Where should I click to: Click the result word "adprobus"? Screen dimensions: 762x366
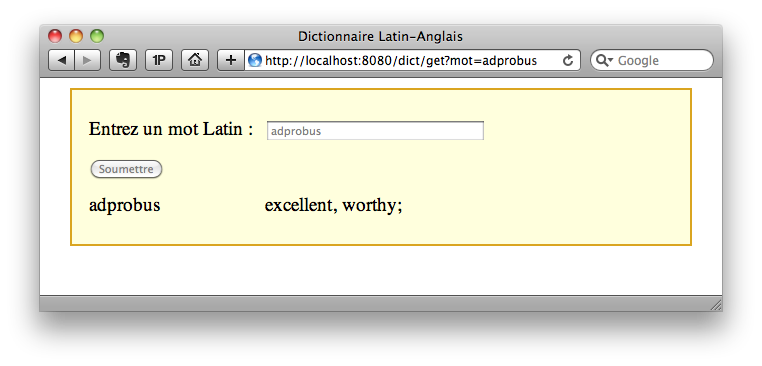click(124, 205)
